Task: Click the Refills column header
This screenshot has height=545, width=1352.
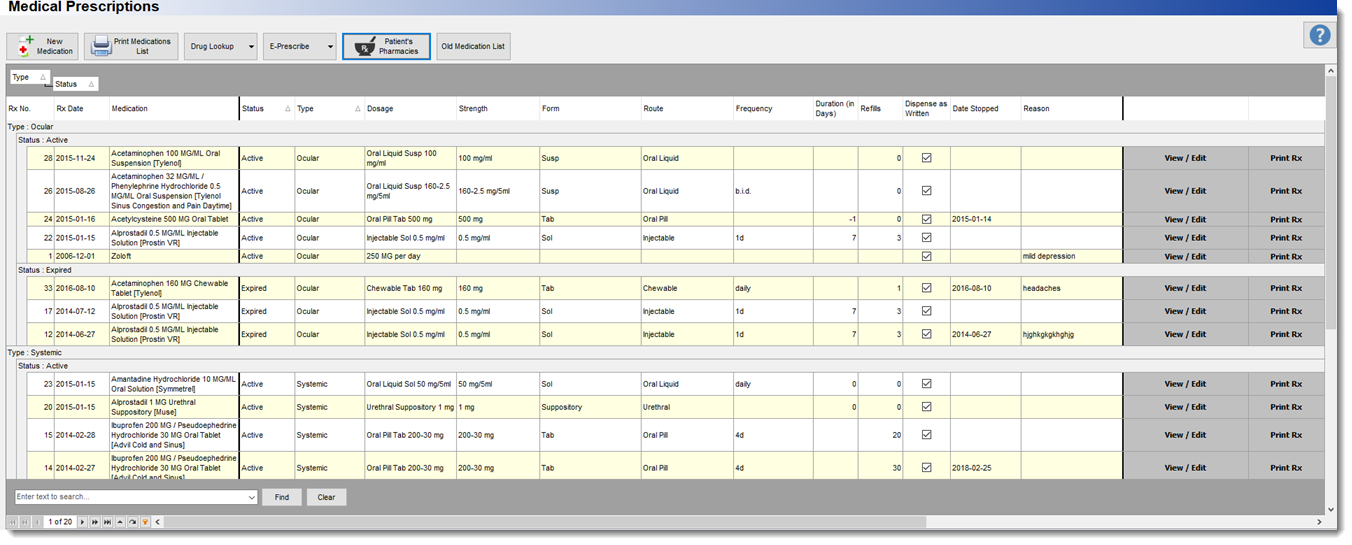Action: pos(880,108)
